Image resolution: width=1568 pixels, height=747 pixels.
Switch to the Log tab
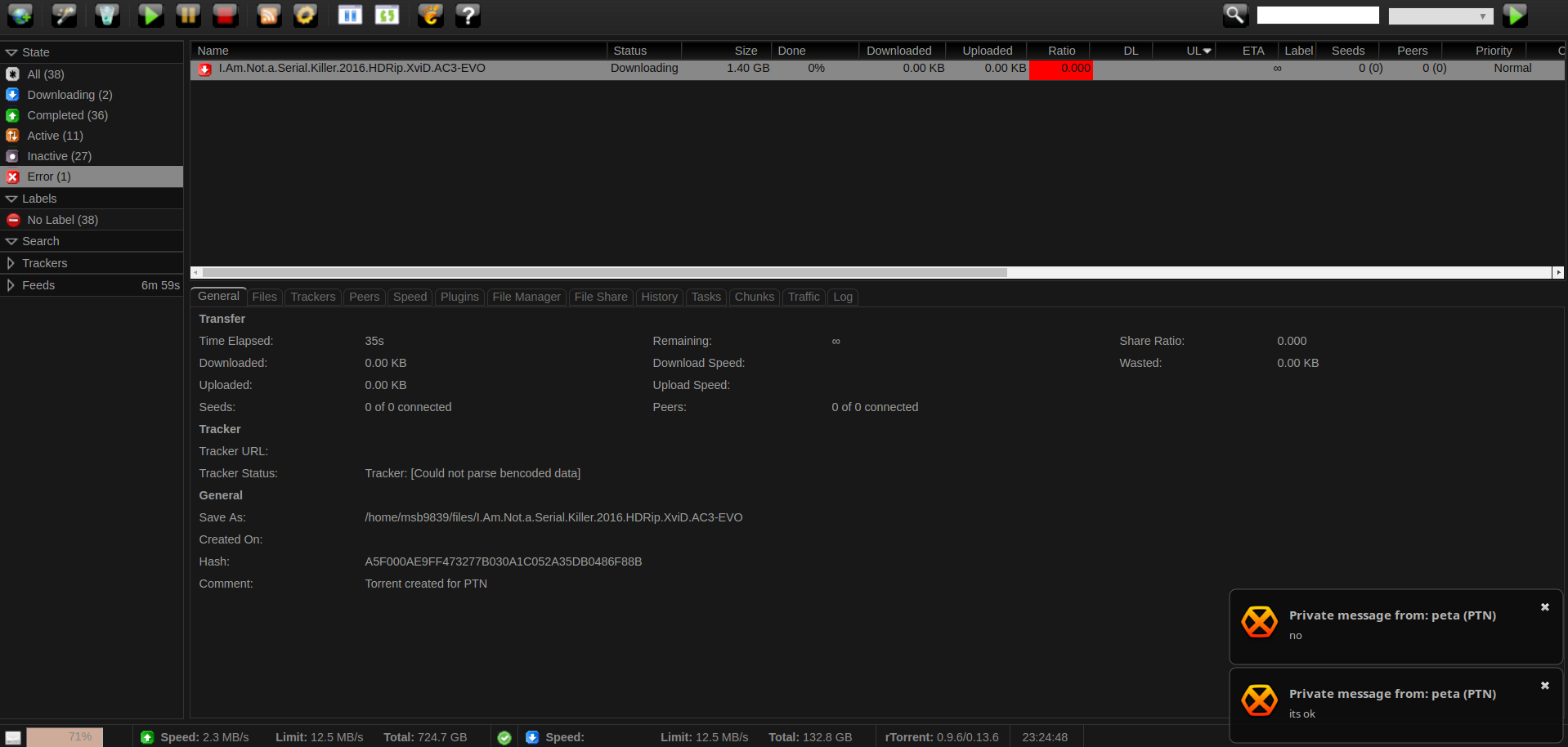843,297
